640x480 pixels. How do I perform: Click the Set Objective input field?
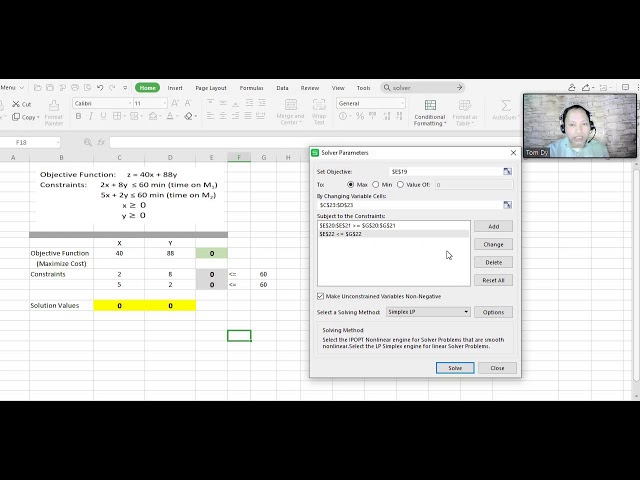click(x=446, y=171)
